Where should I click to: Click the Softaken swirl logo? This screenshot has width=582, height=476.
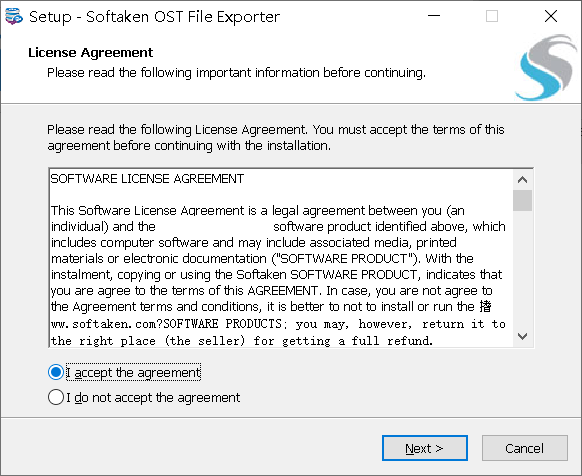coord(545,67)
